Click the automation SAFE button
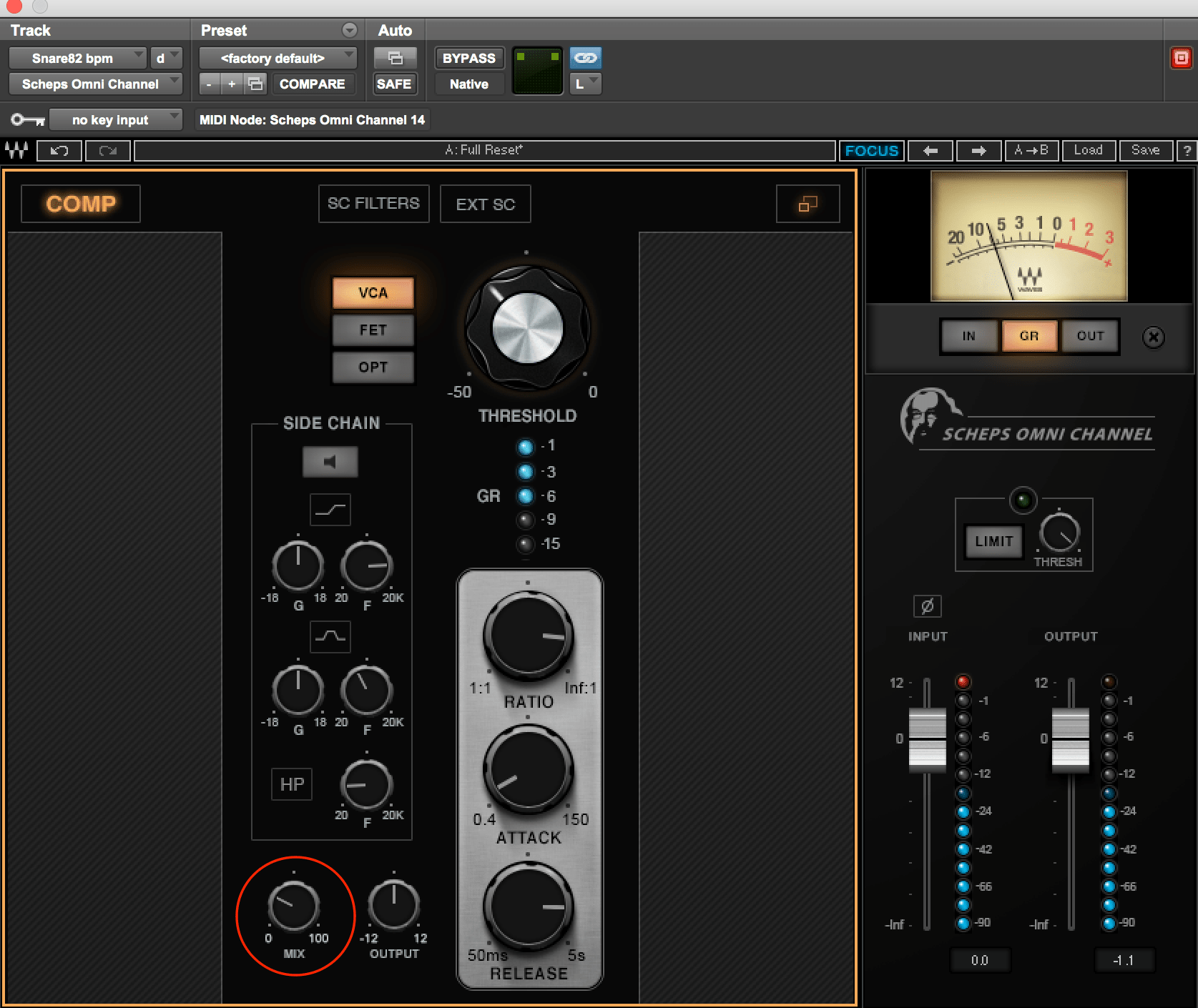Screen dimensions: 1198x1008 pyautogui.click(x=394, y=84)
